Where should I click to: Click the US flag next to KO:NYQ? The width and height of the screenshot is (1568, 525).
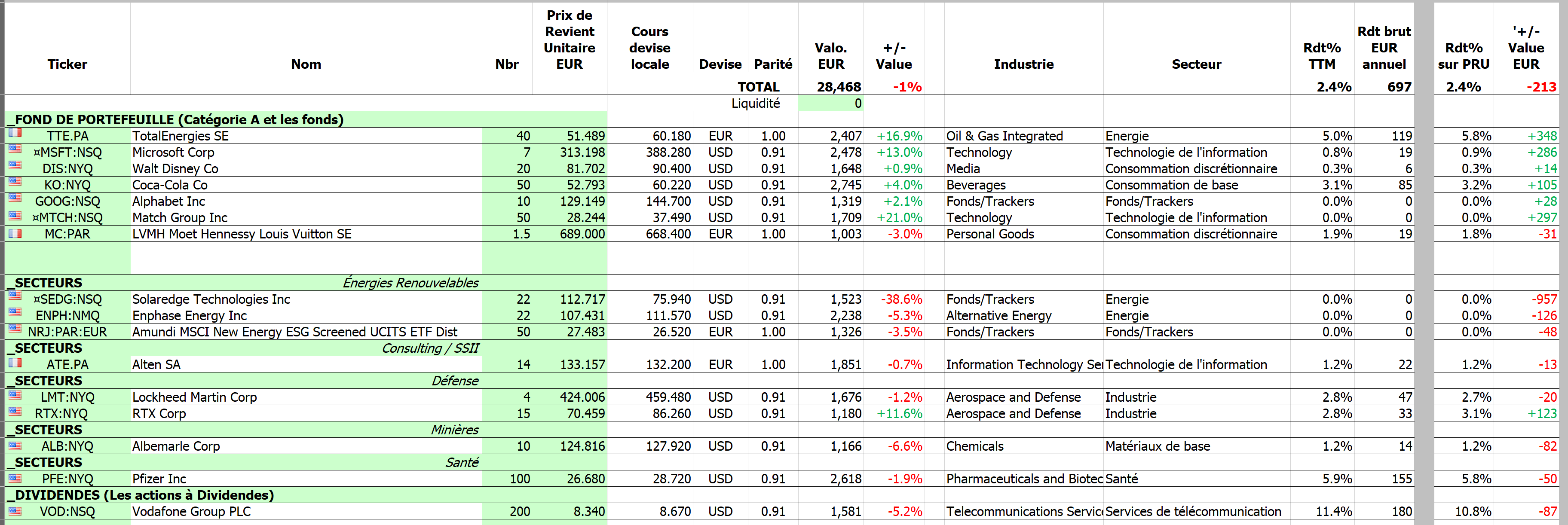pos(15,181)
